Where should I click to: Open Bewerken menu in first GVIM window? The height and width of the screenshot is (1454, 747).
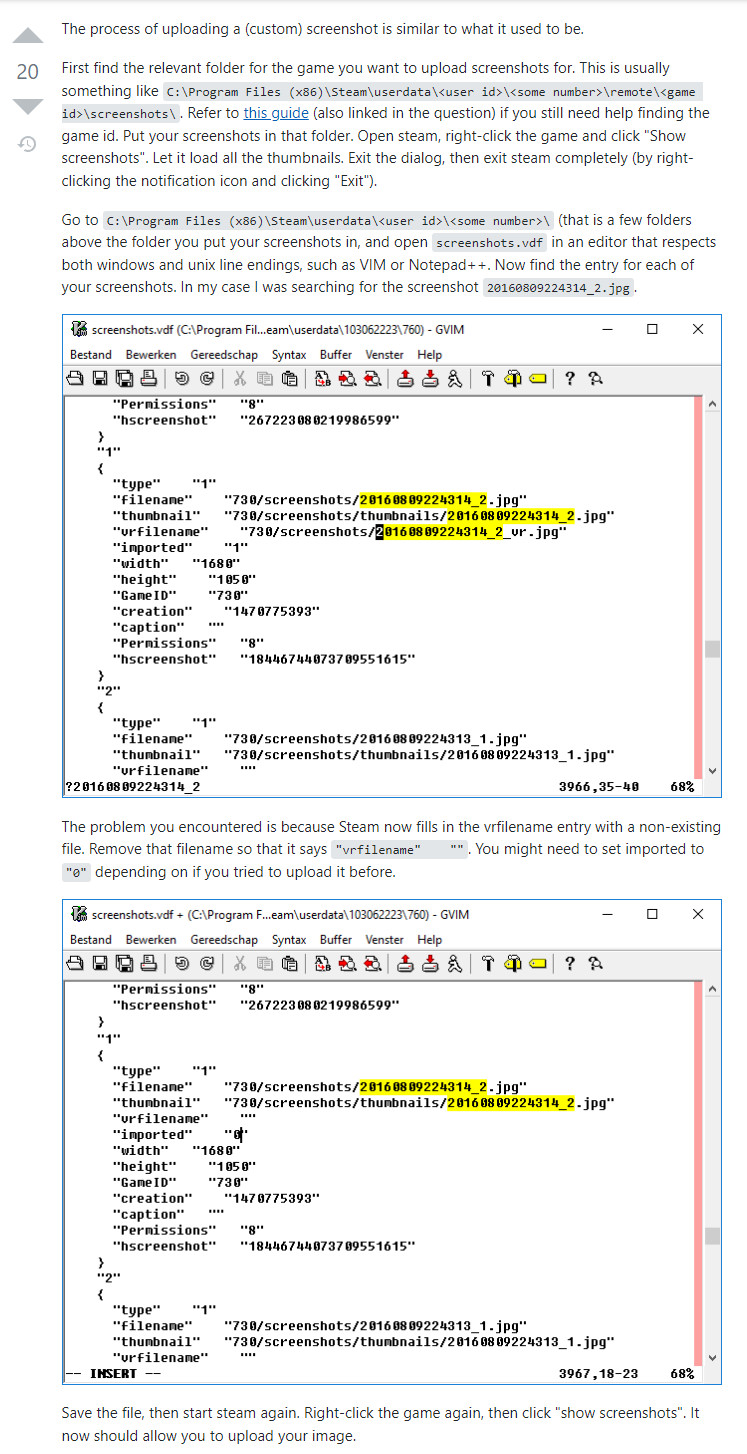[x=151, y=355]
